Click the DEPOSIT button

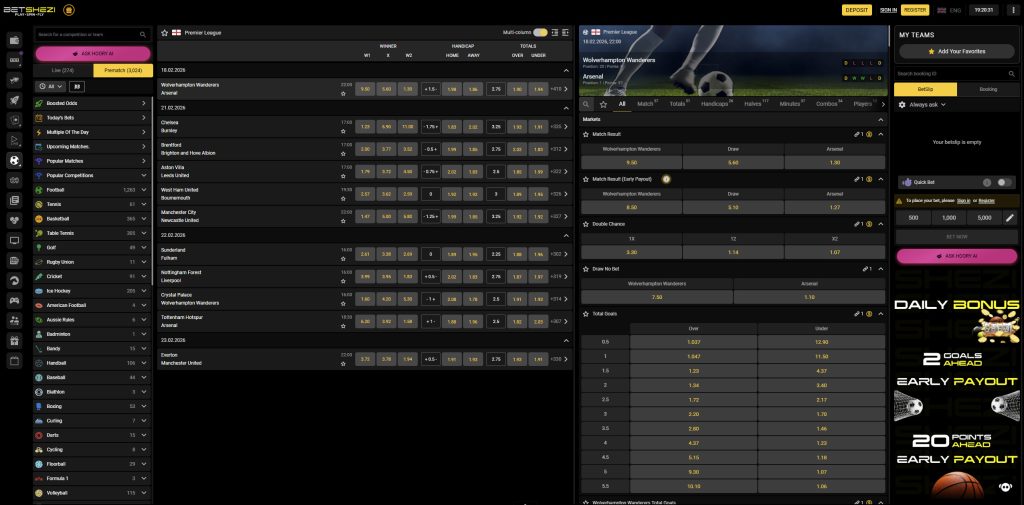856,10
